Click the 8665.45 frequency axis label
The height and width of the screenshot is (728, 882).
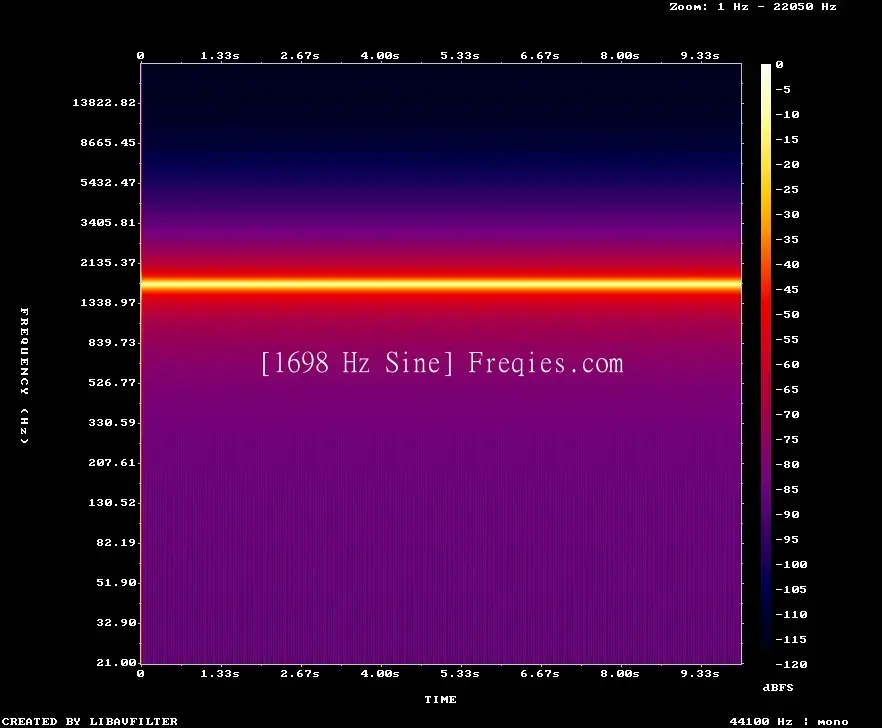tap(108, 142)
